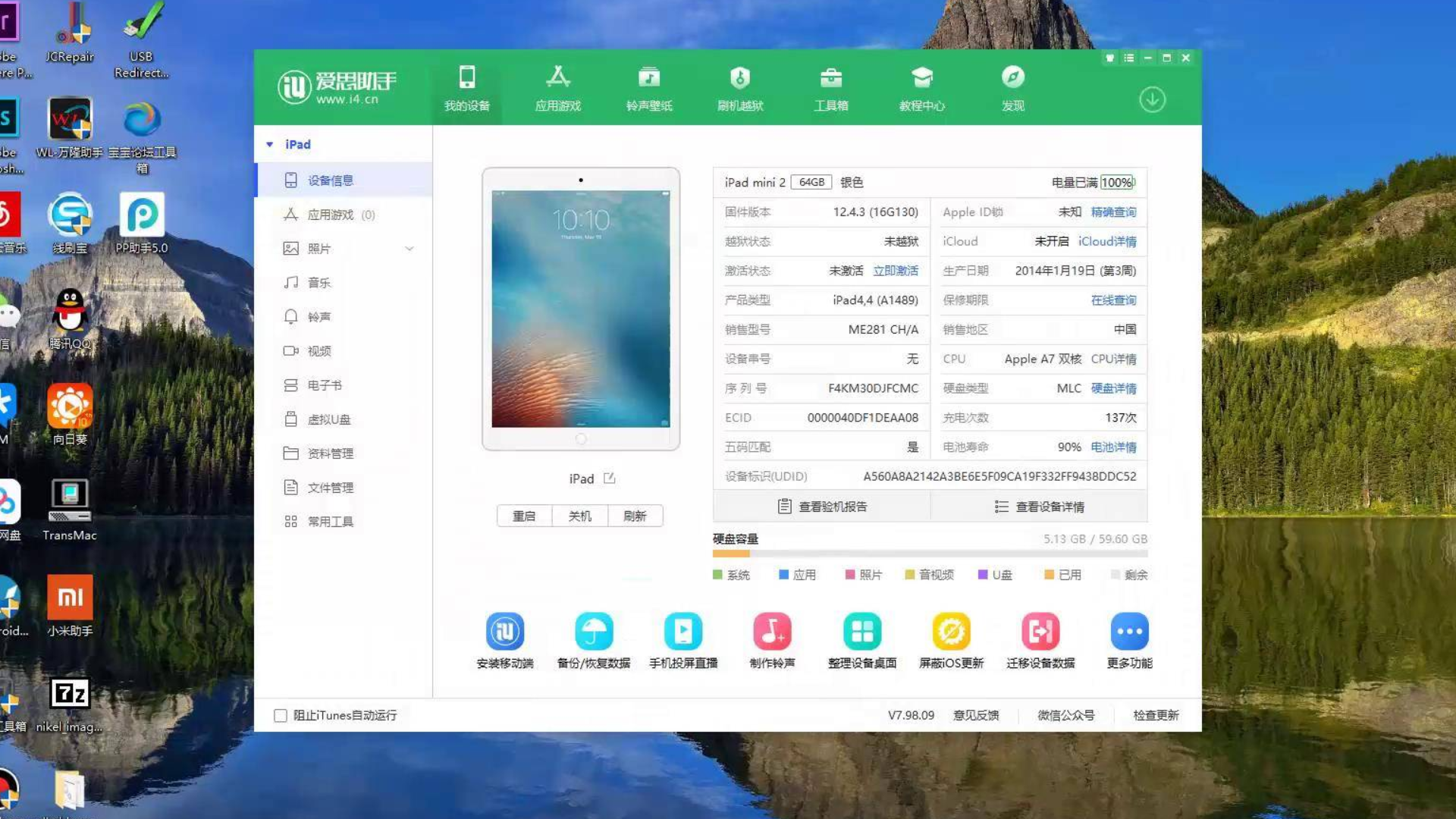The width and height of the screenshot is (1456, 819).
Task: Click the green 系统 legend swatch
Action: coord(717,575)
